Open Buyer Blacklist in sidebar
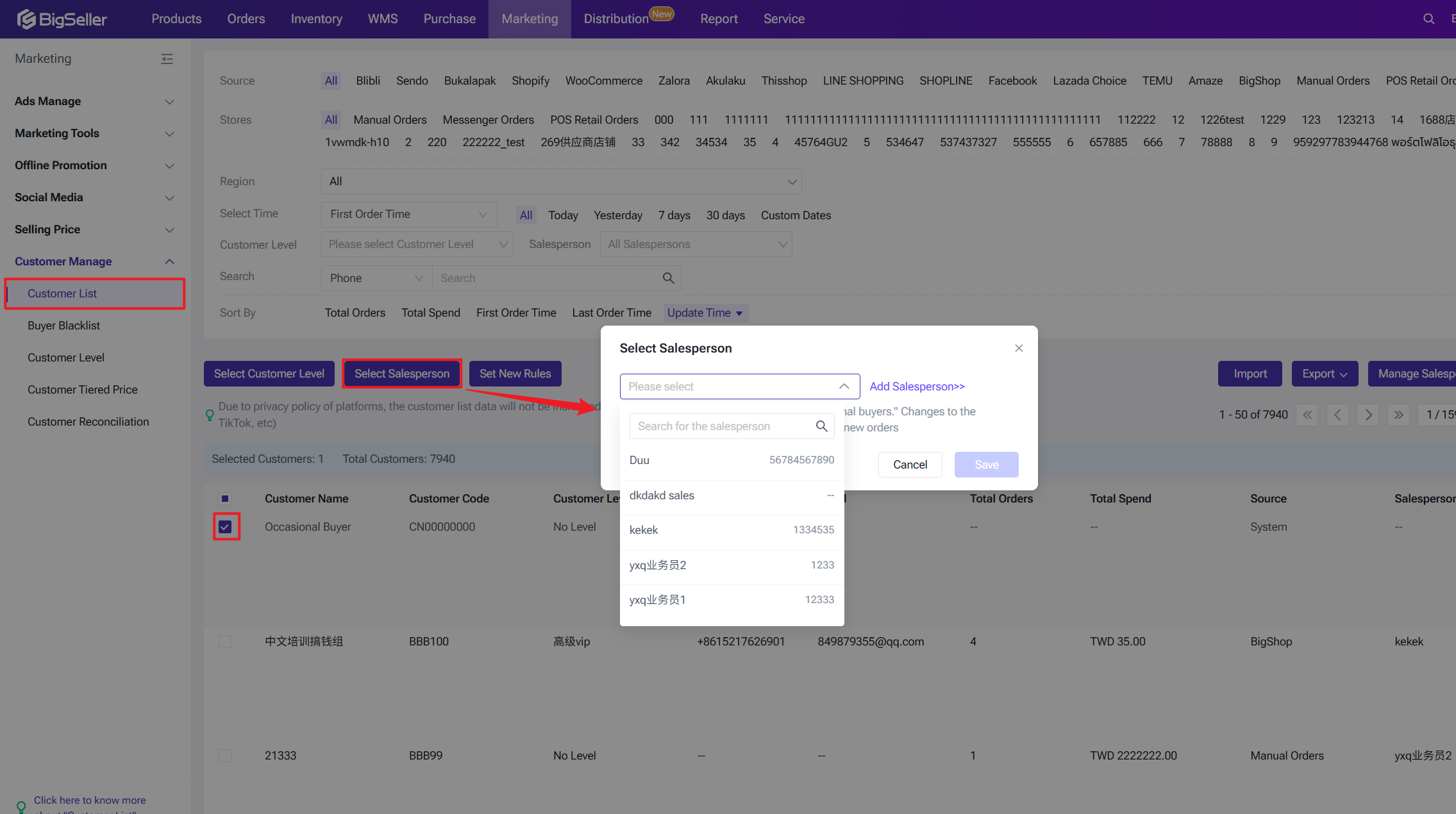Image resolution: width=1456 pixels, height=814 pixels. 64,326
